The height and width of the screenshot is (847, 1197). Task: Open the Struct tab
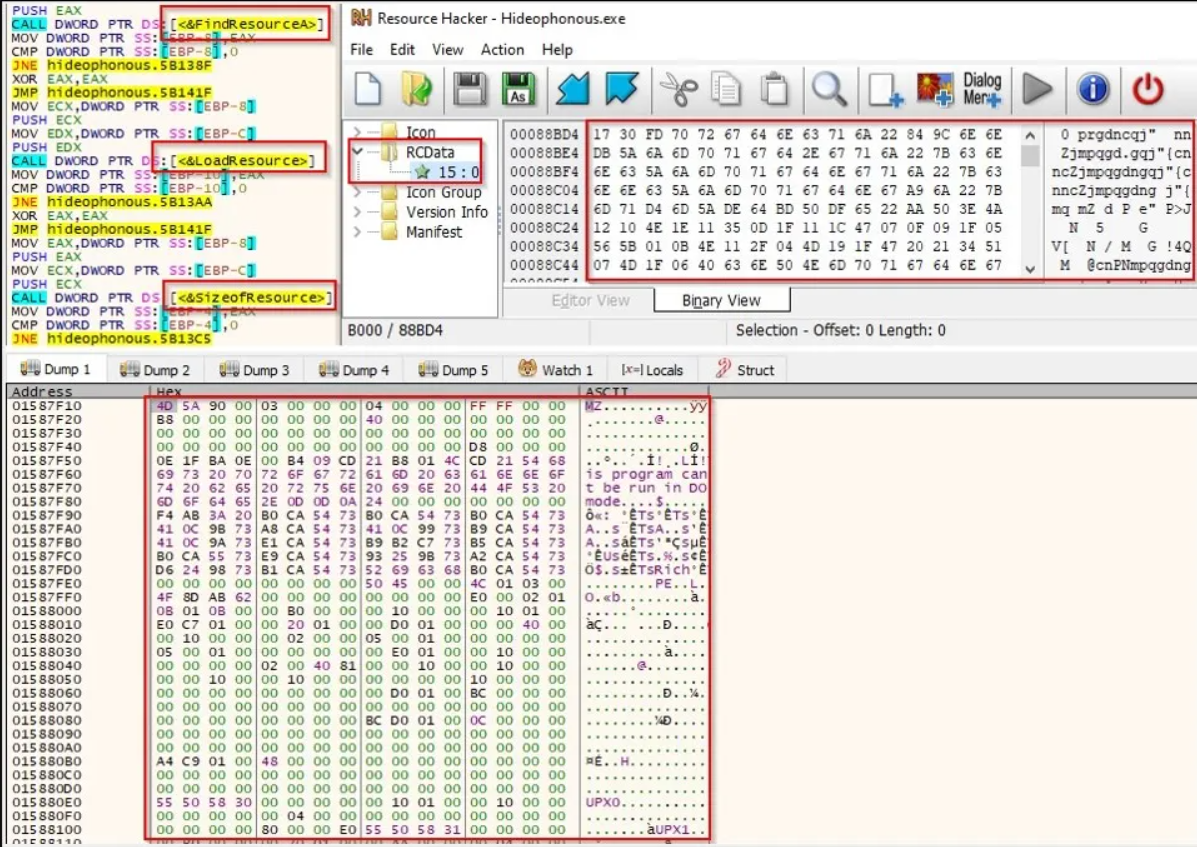pyautogui.click(x=745, y=370)
